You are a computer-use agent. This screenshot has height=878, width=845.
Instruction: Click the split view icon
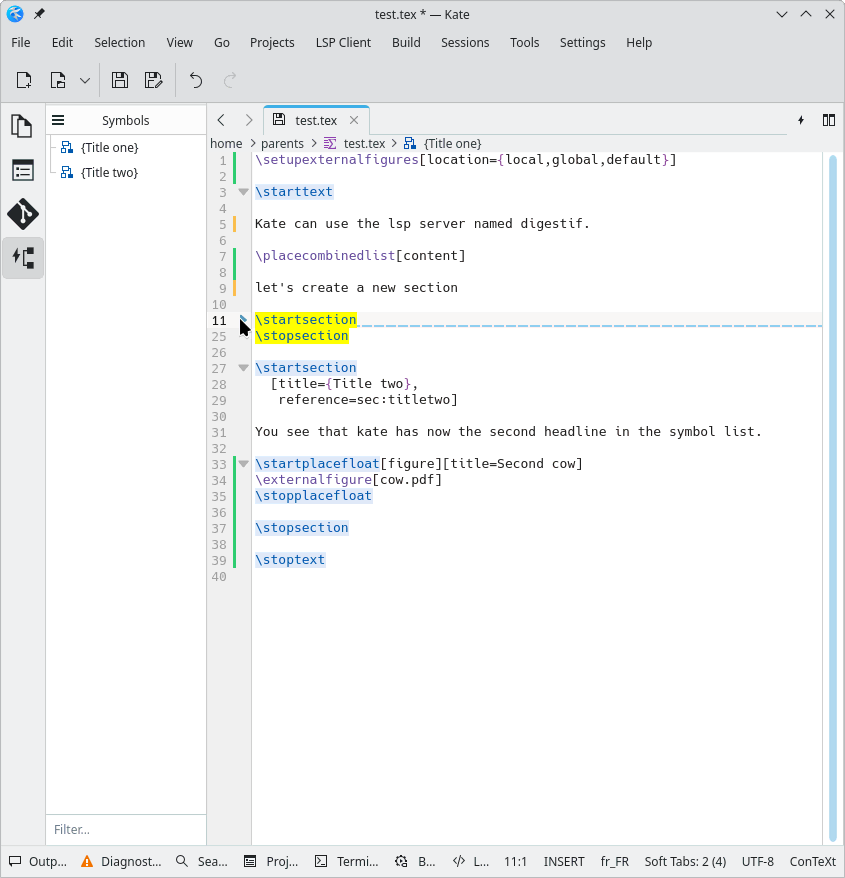[828, 120]
